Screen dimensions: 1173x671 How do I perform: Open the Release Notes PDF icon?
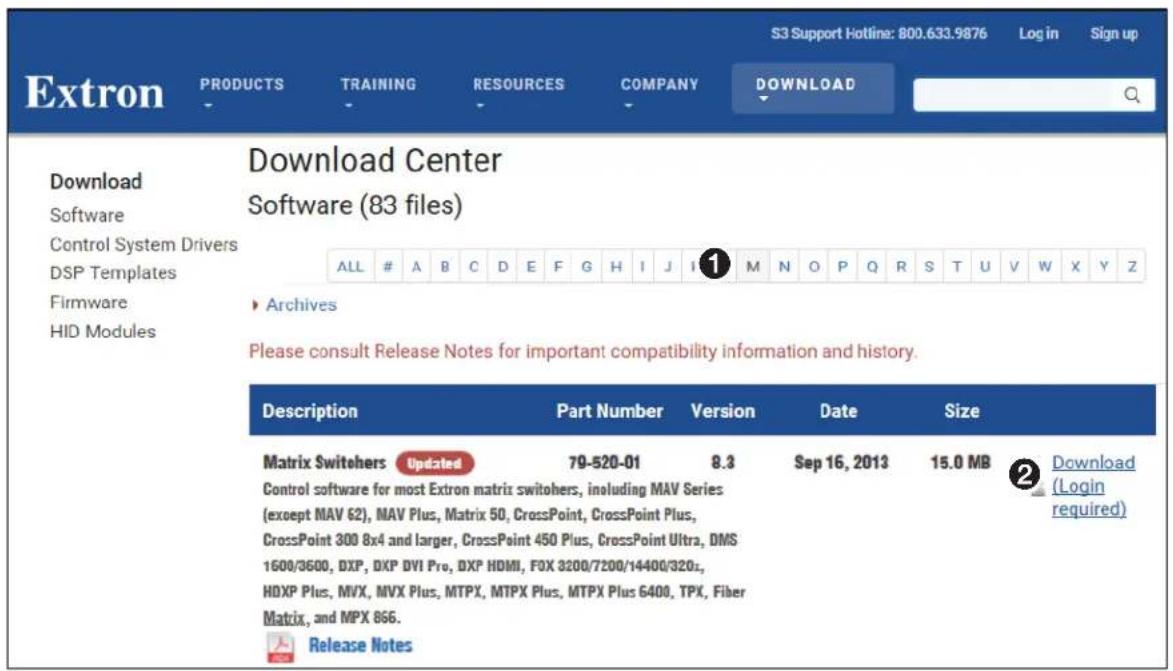click(281, 647)
